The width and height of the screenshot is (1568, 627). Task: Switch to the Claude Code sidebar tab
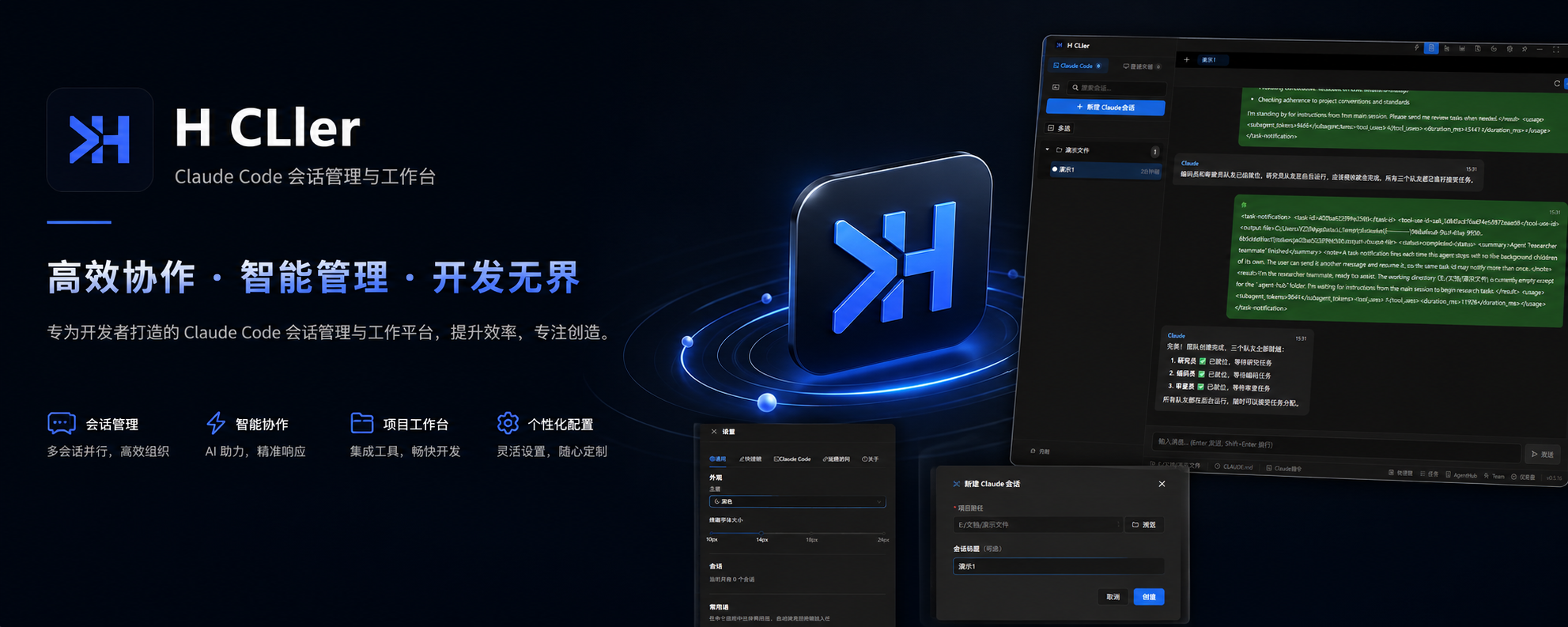click(x=1077, y=66)
